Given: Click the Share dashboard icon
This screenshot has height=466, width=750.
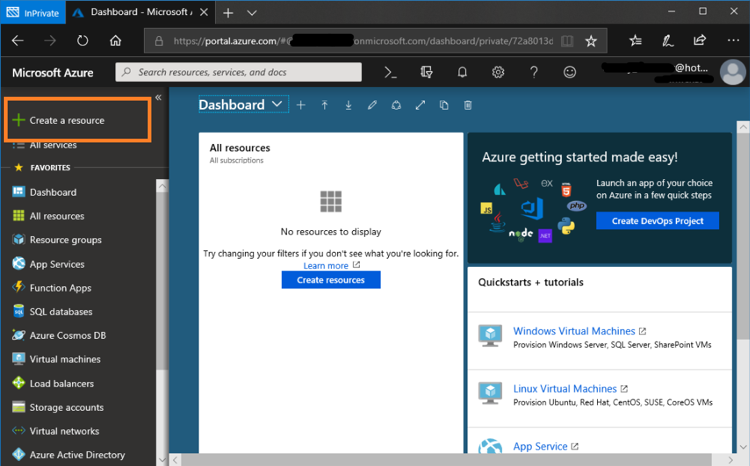Looking at the screenshot, I should coord(396,105).
